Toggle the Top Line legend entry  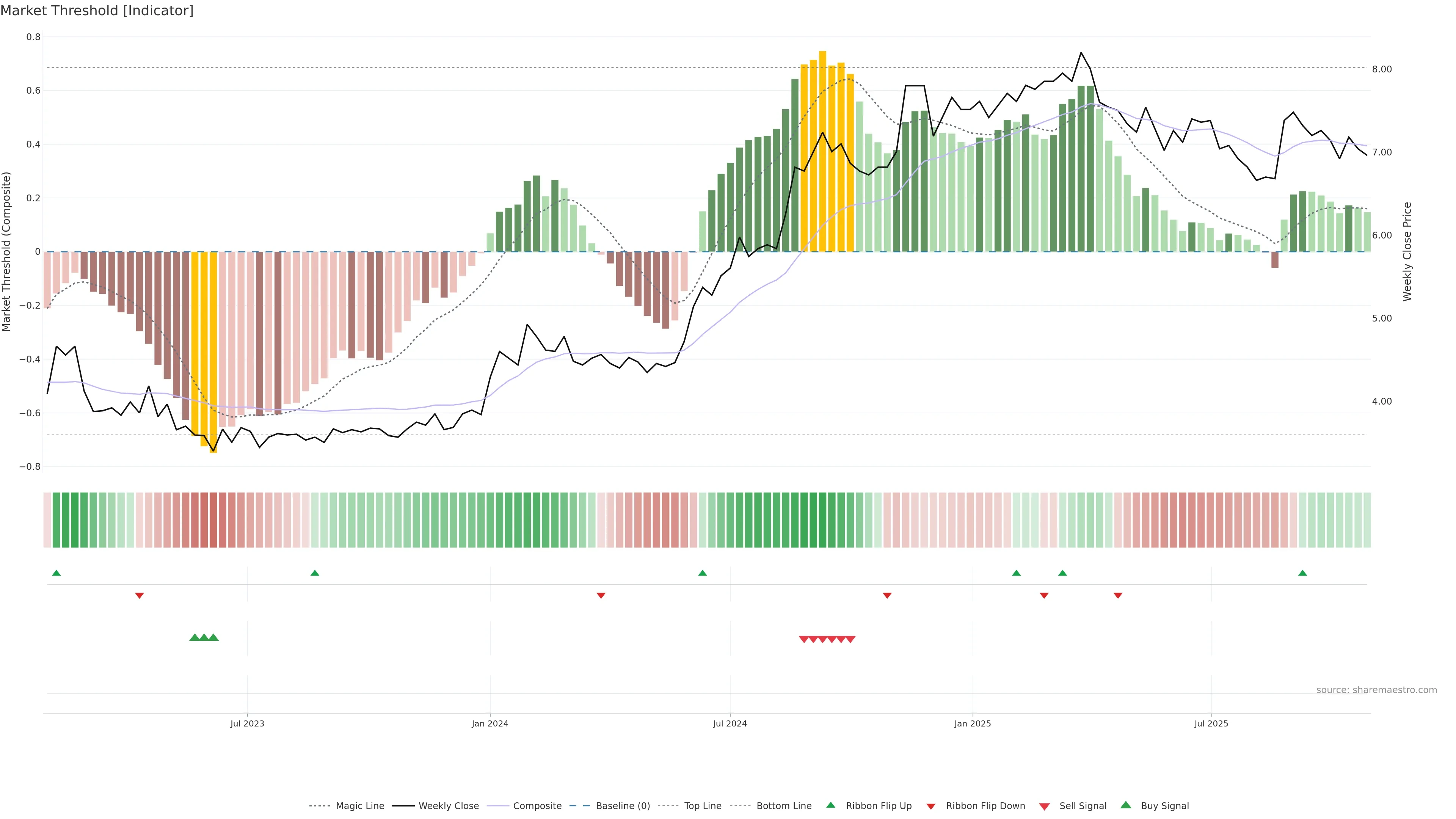pos(703,806)
